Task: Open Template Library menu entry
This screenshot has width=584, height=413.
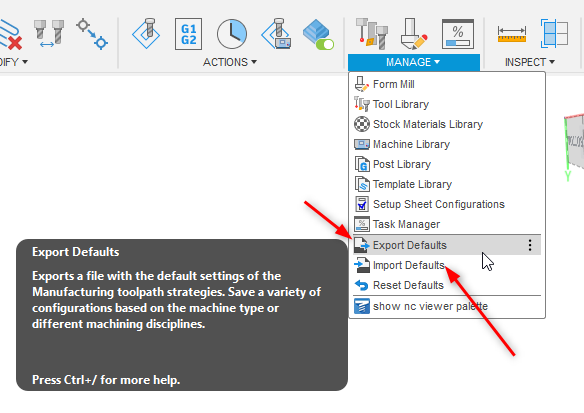Action: pos(446,184)
